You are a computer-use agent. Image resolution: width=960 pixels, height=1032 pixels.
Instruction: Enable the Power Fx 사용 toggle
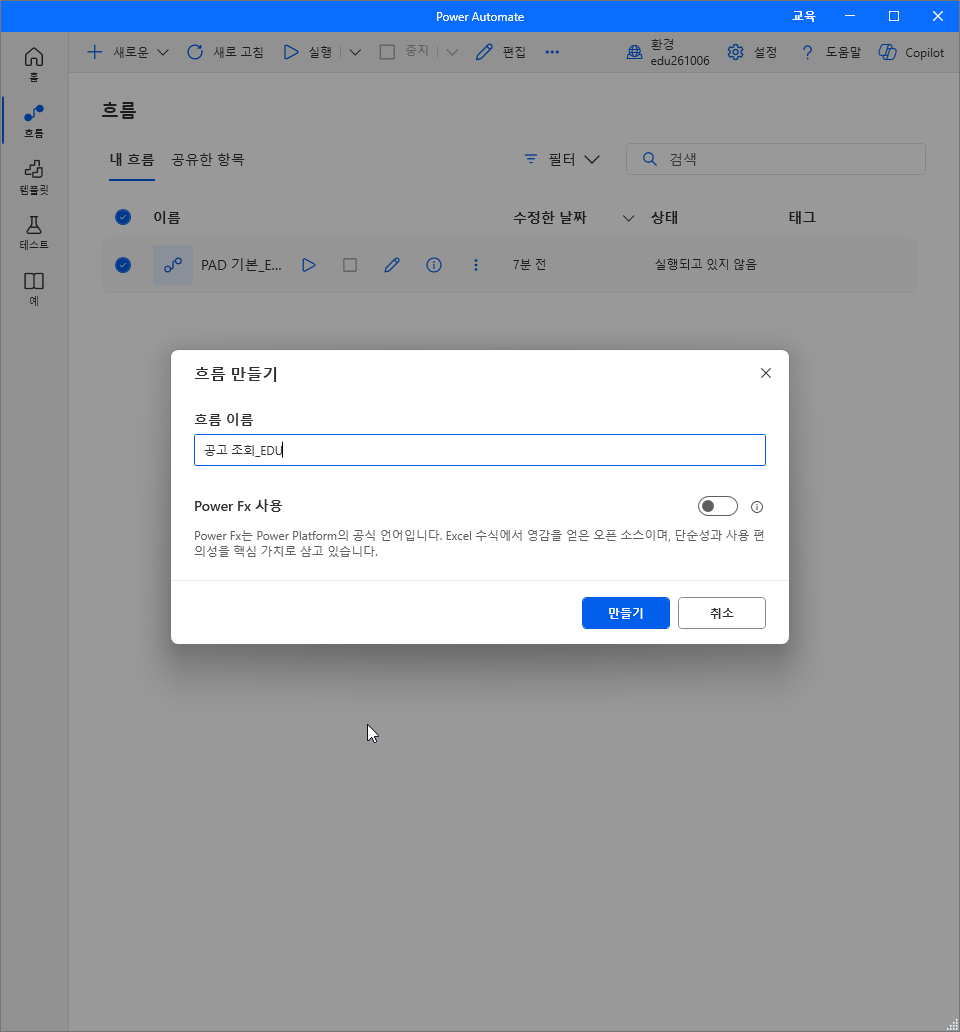click(718, 506)
